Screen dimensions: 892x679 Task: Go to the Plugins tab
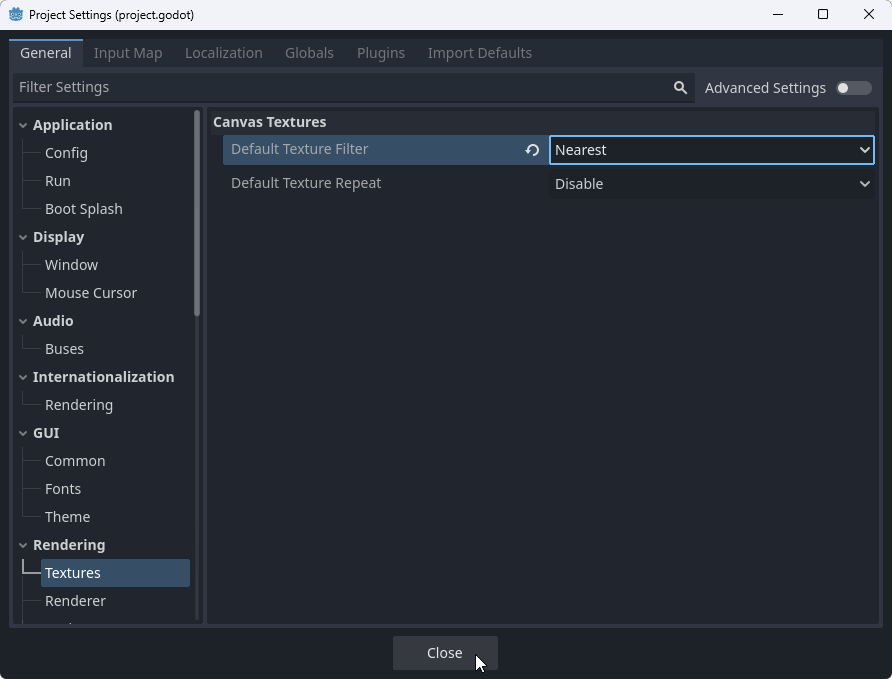(380, 53)
